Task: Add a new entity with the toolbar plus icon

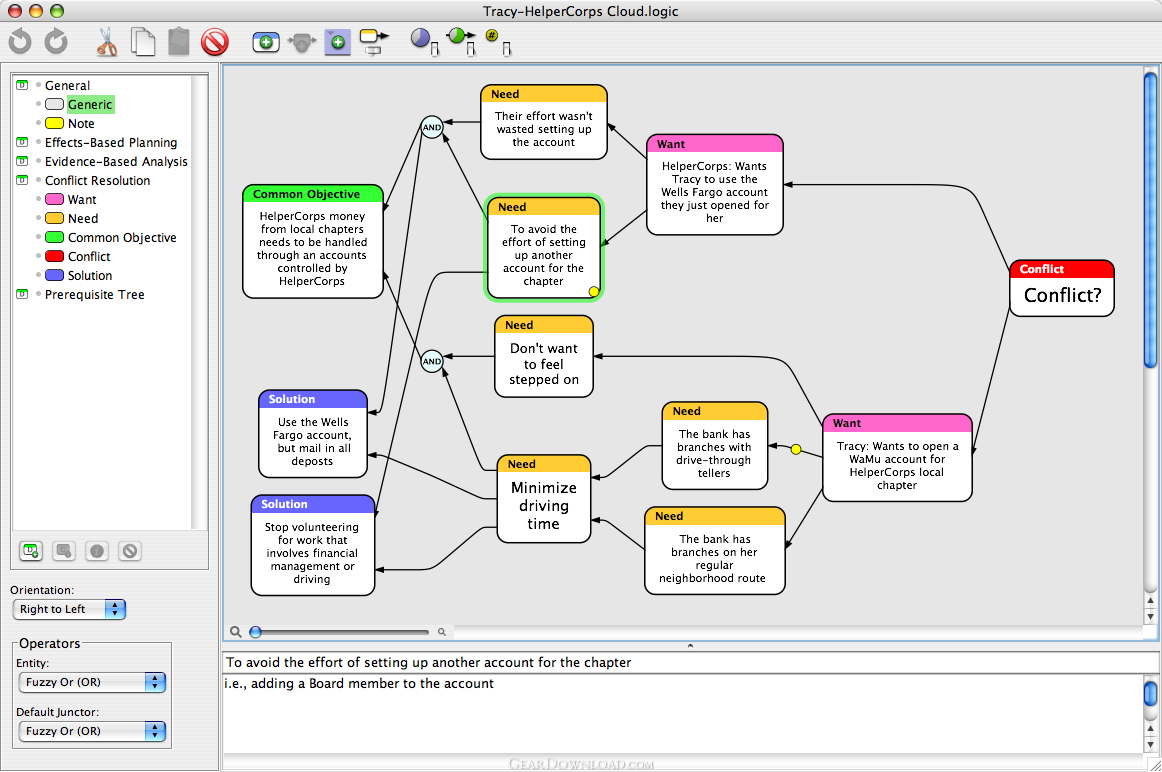Action: pyautogui.click(x=266, y=42)
